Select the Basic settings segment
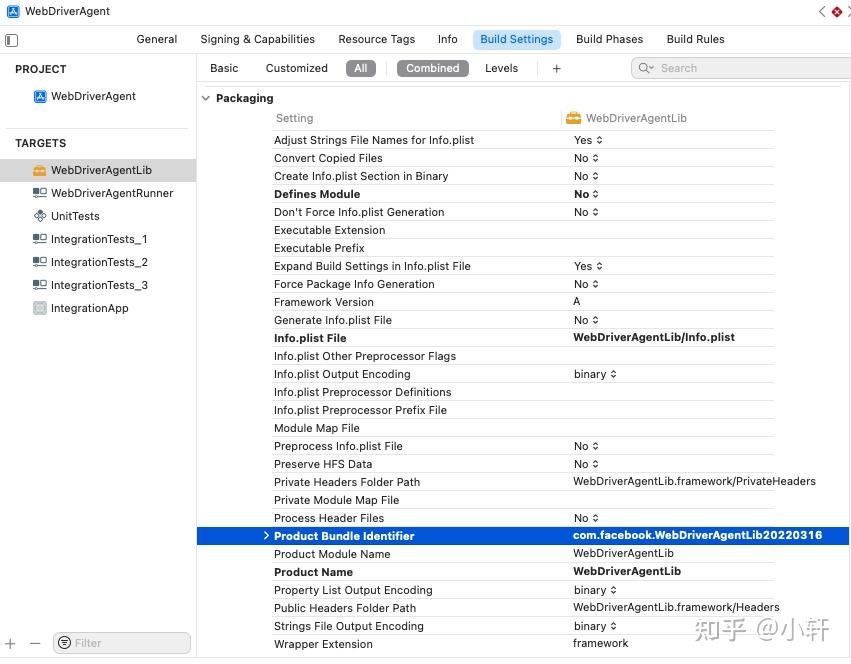 click(x=223, y=67)
